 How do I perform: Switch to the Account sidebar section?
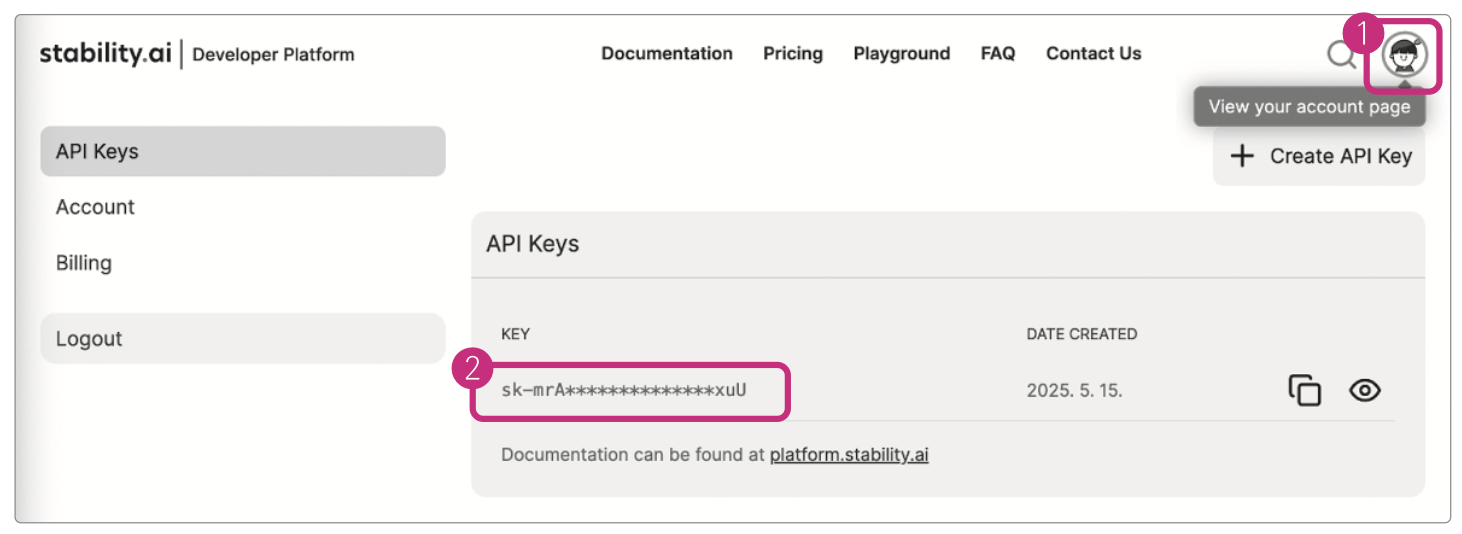point(95,207)
